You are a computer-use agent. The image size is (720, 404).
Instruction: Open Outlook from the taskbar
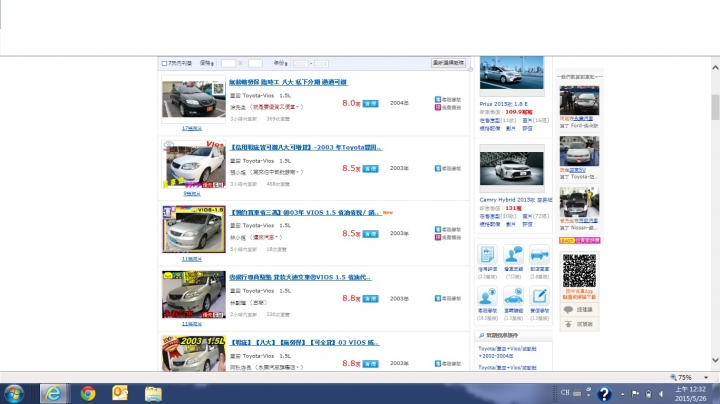[120, 393]
